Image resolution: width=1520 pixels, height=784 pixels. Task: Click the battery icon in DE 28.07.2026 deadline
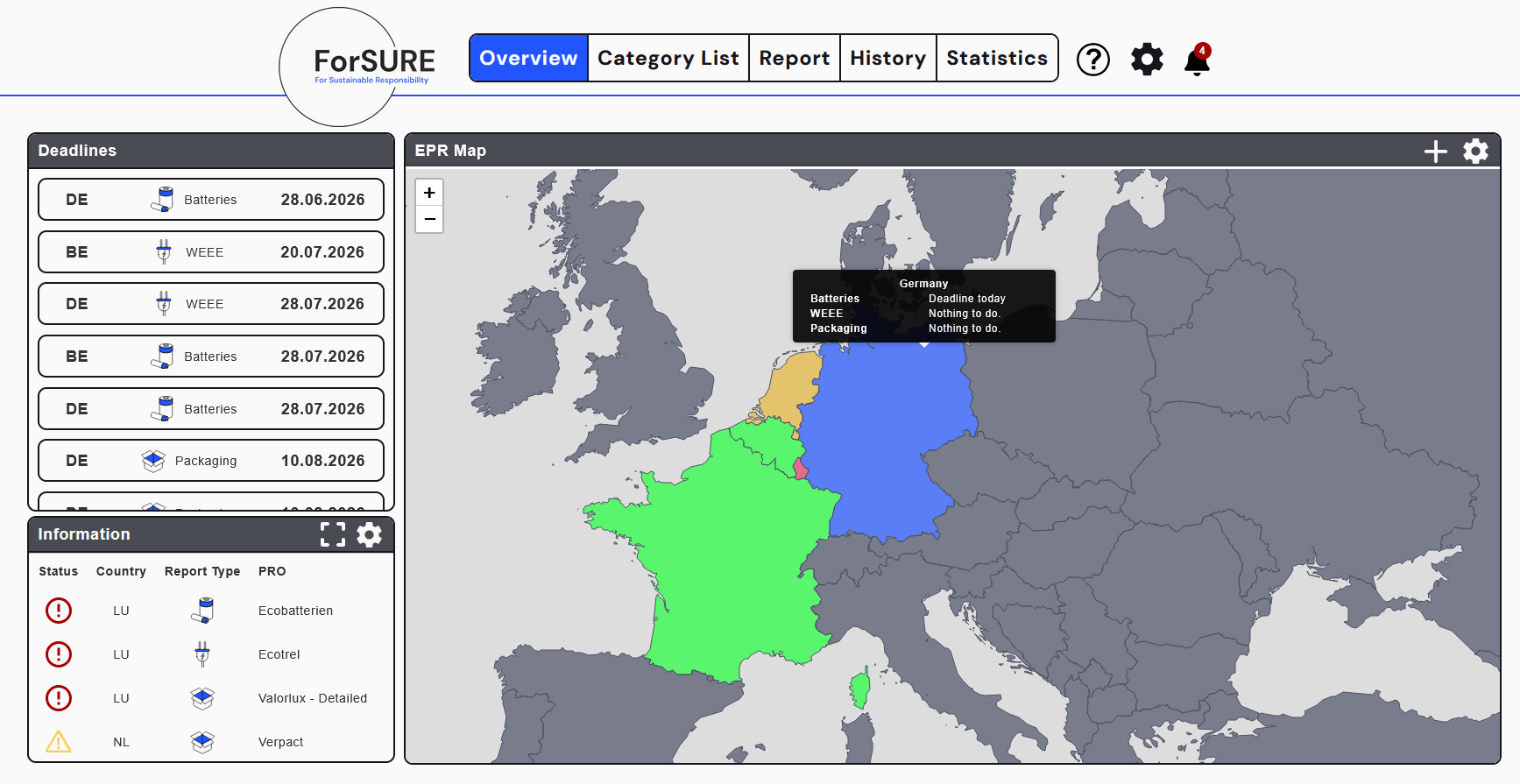tap(162, 409)
